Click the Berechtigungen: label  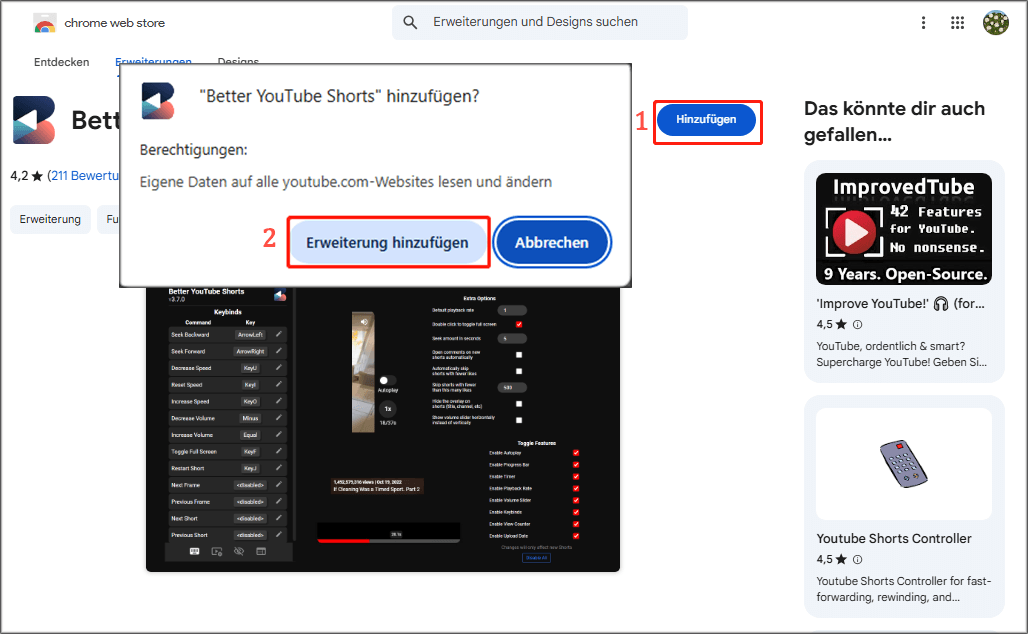[x=193, y=150]
